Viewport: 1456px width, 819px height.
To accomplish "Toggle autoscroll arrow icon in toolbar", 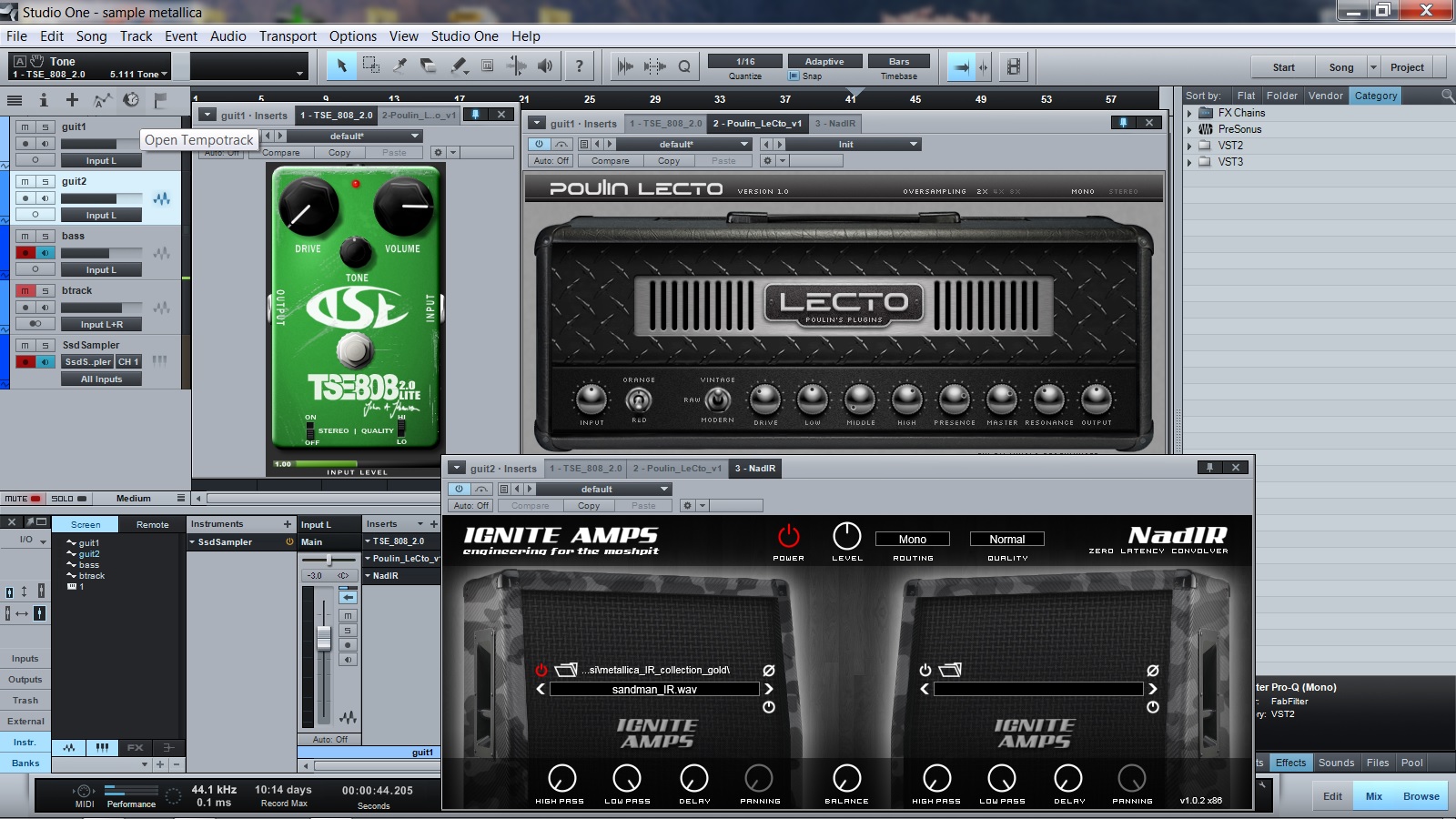I will click(960, 66).
